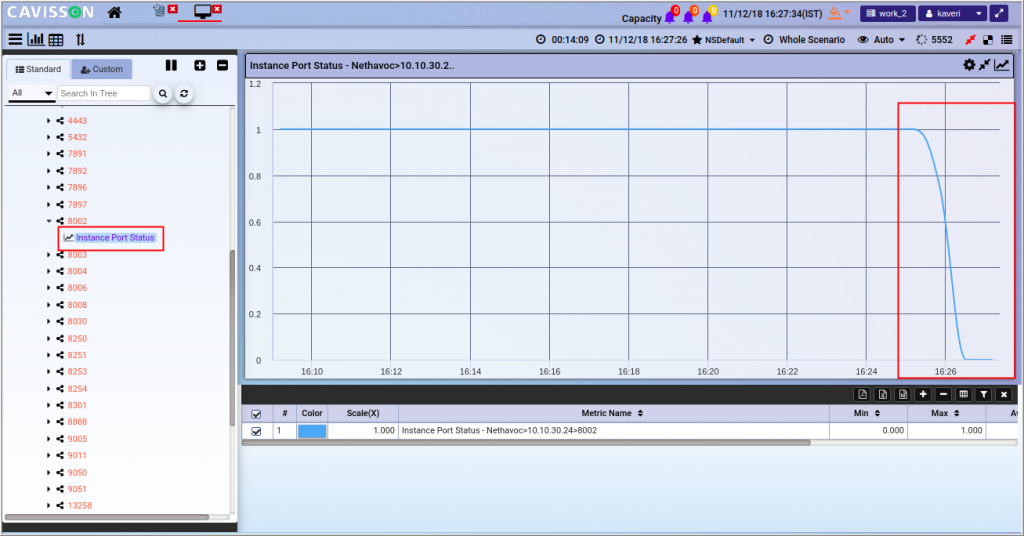The height and width of the screenshot is (536, 1024).
Task: Open graph settings gear icon
Action: point(969,65)
